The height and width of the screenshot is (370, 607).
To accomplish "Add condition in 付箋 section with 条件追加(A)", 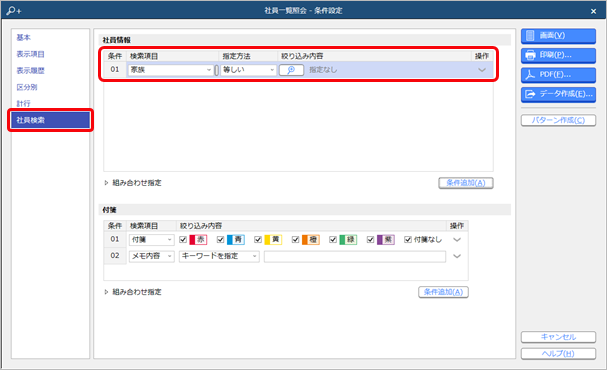I will (443, 292).
